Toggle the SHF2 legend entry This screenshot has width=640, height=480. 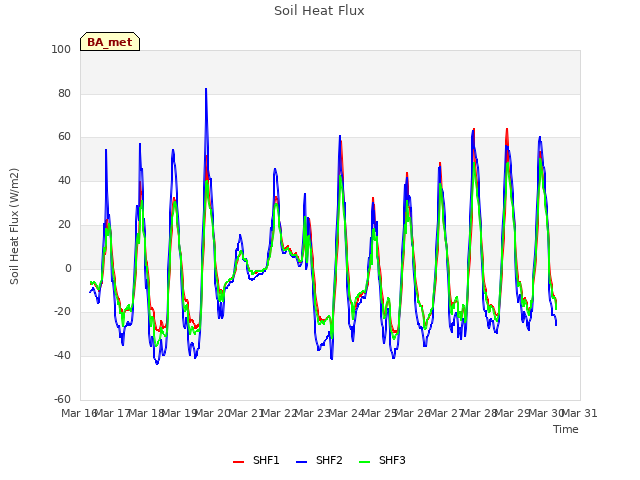click(x=319, y=460)
